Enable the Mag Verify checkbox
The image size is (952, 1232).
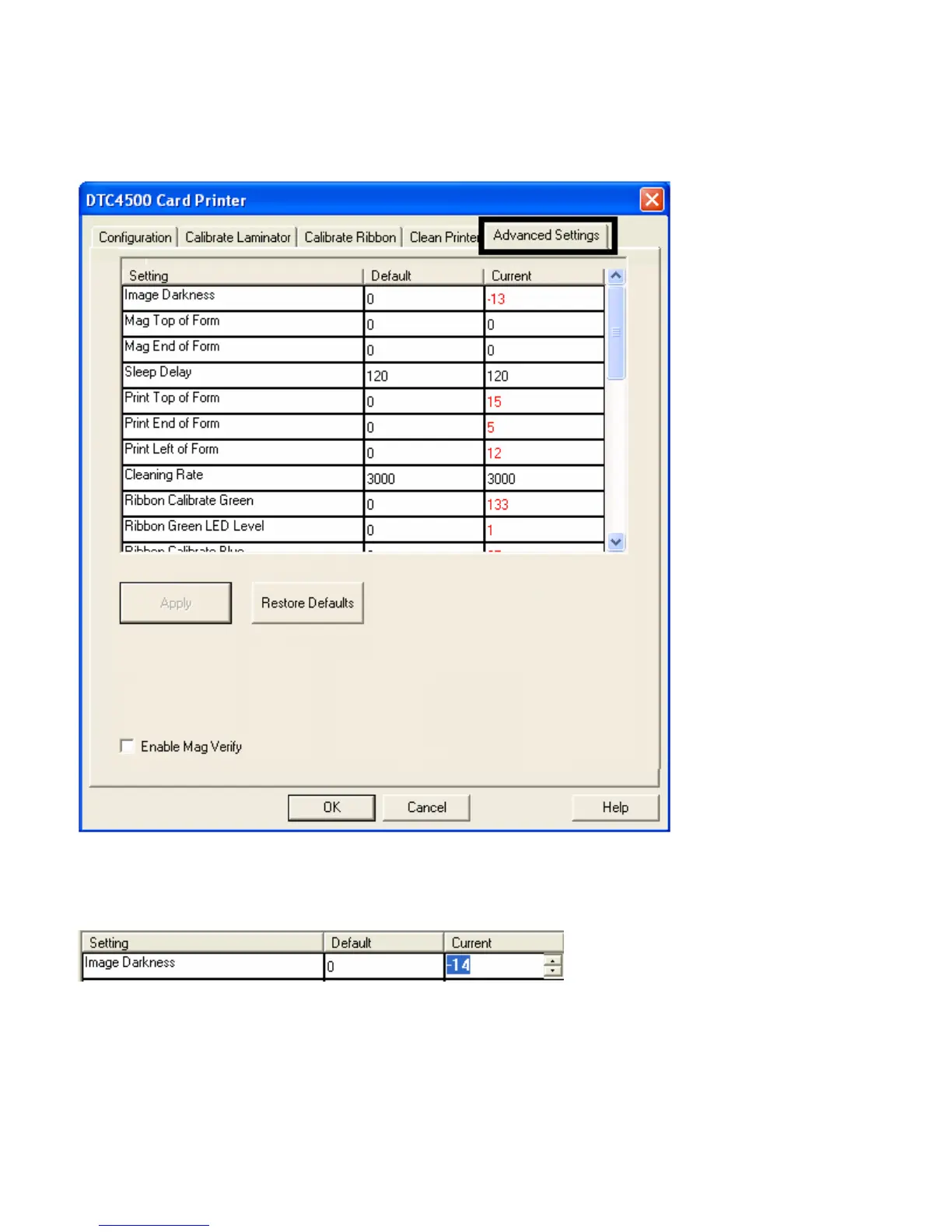127,746
